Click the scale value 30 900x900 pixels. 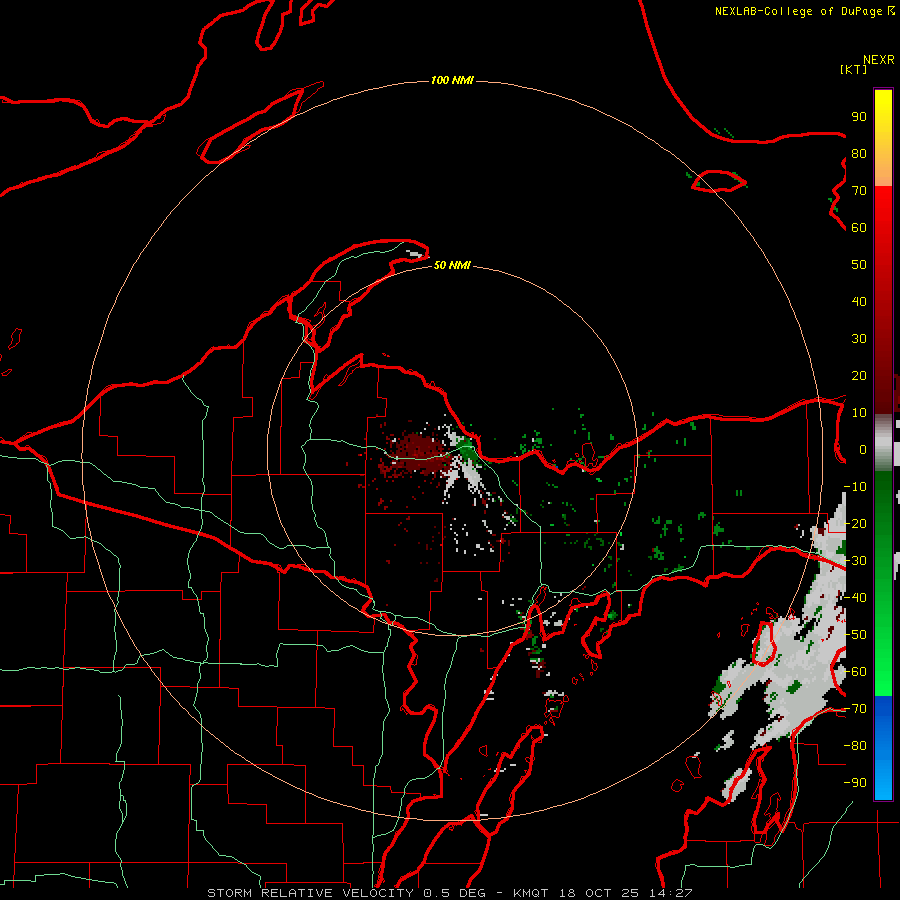pyautogui.click(x=859, y=339)
